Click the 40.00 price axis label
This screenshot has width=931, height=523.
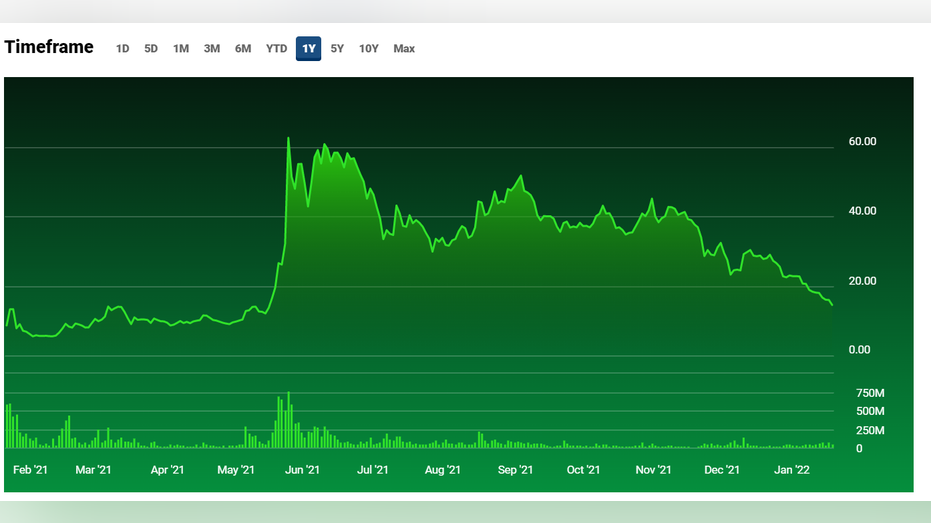[862, 211]
